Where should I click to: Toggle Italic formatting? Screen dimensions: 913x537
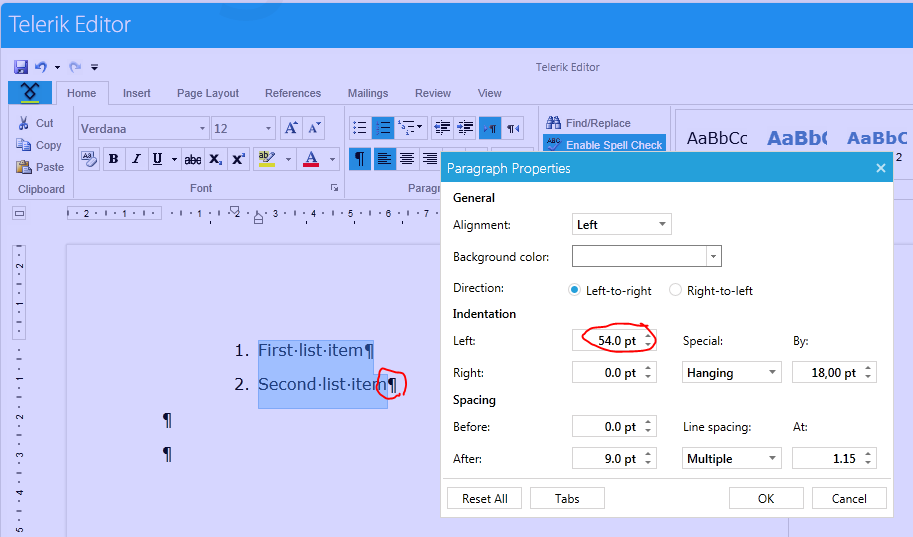pos(136,158)
